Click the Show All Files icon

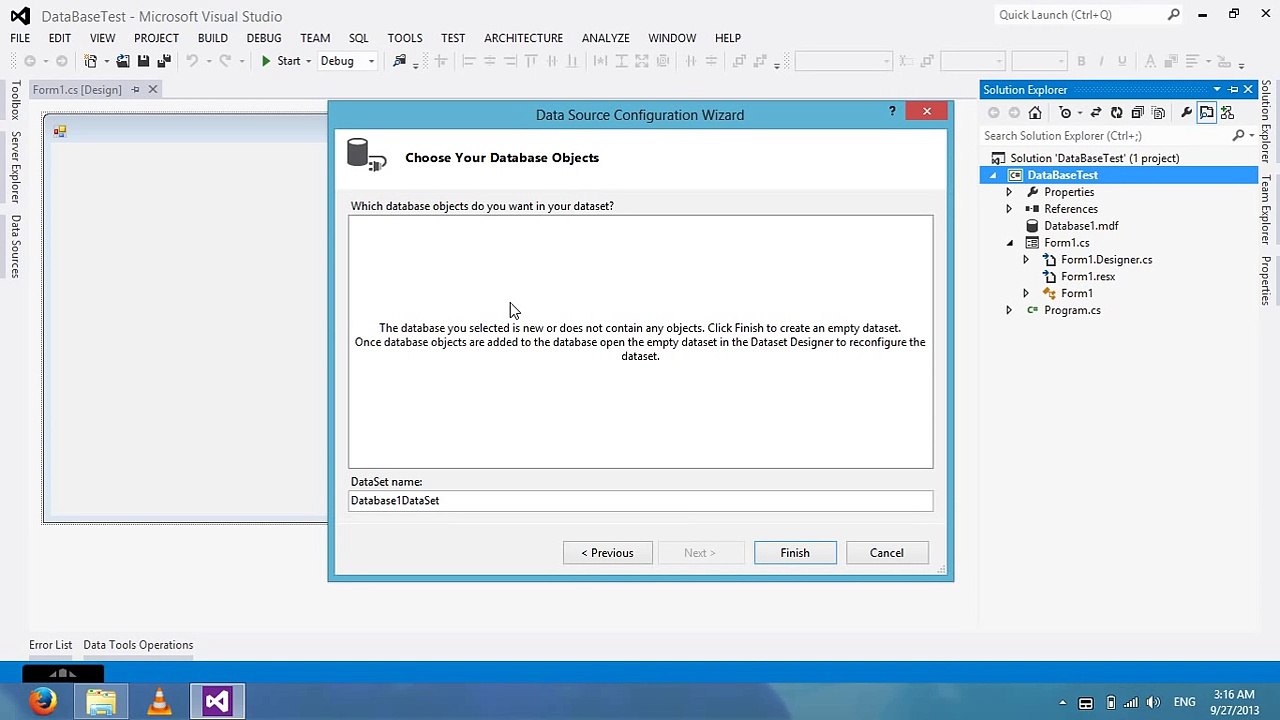(1158, 113)
